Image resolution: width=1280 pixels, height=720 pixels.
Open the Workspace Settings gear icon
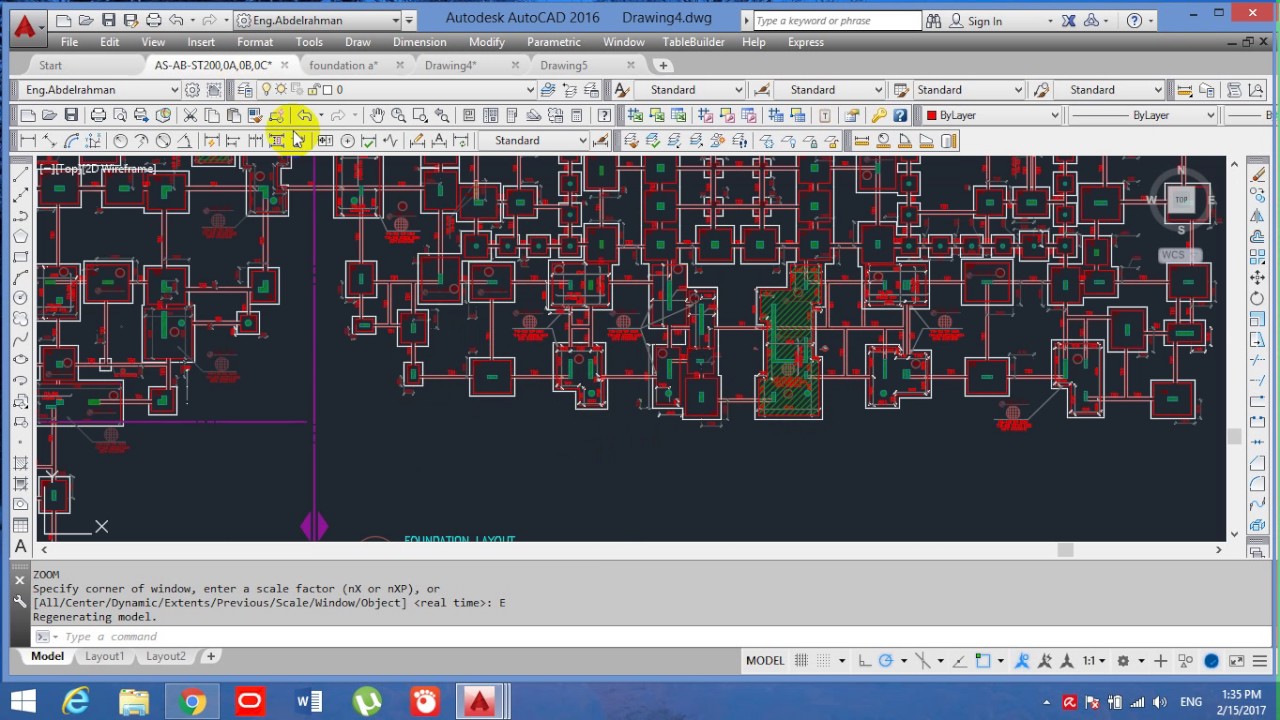(x=192, y=90)
